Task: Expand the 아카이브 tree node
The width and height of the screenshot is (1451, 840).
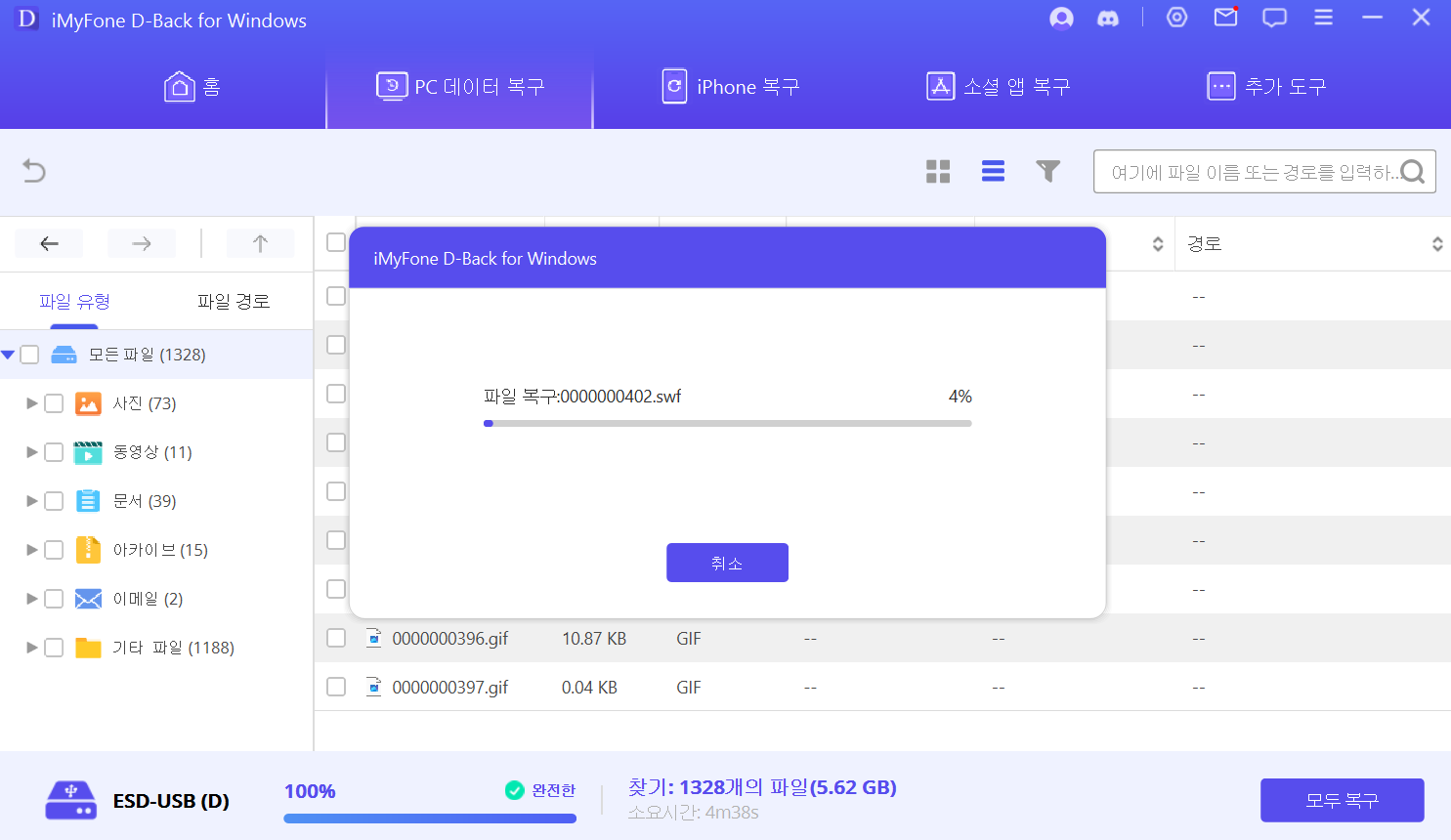Action: coord(32,550)
